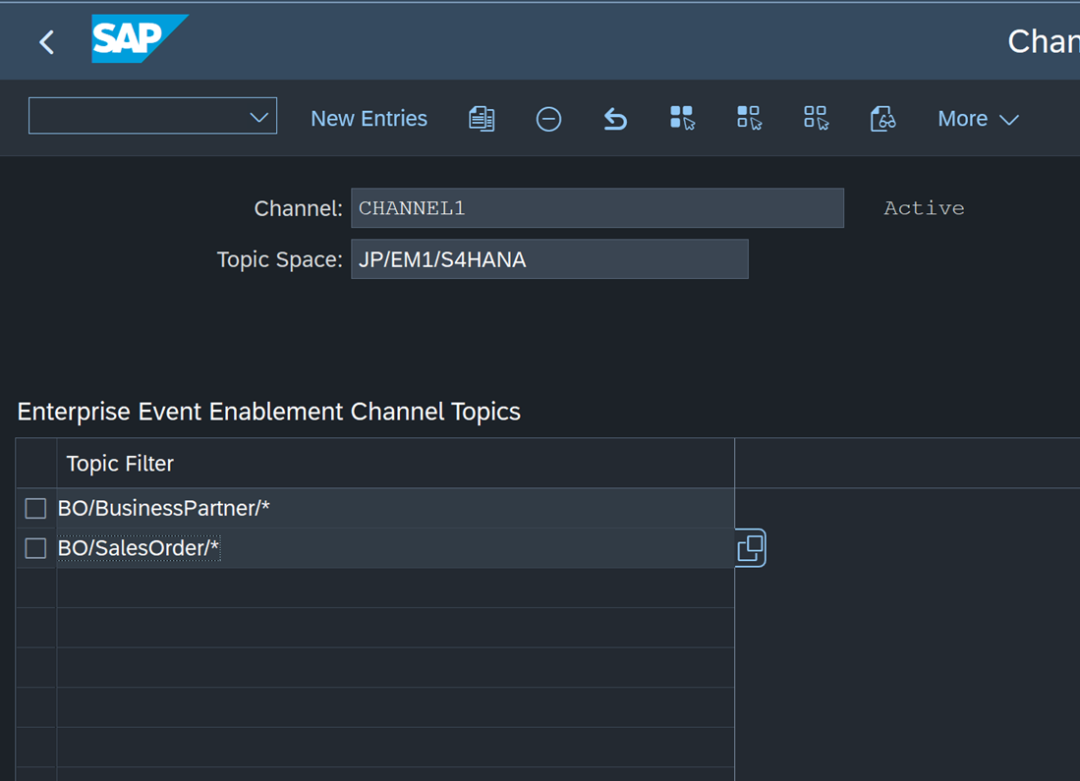The image size is (1080, 781).
Task: Click New Entries
Action: pos(369,118)
